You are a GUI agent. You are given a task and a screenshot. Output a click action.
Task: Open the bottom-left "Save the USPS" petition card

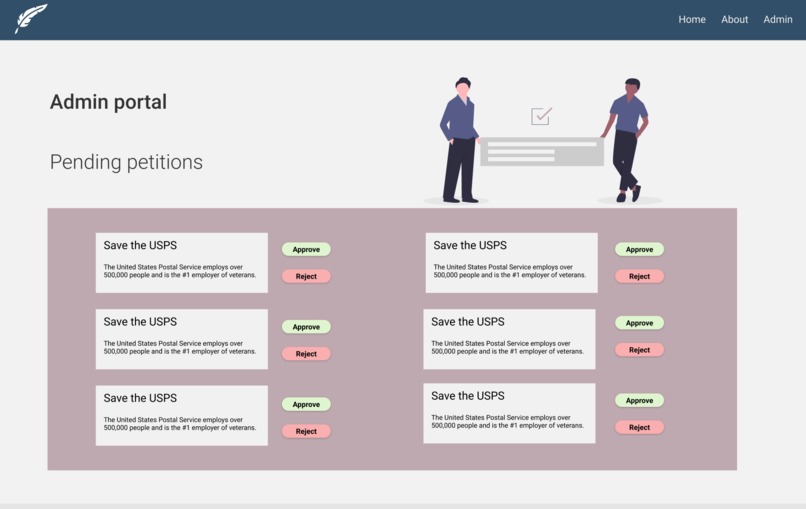pos(181,415)
